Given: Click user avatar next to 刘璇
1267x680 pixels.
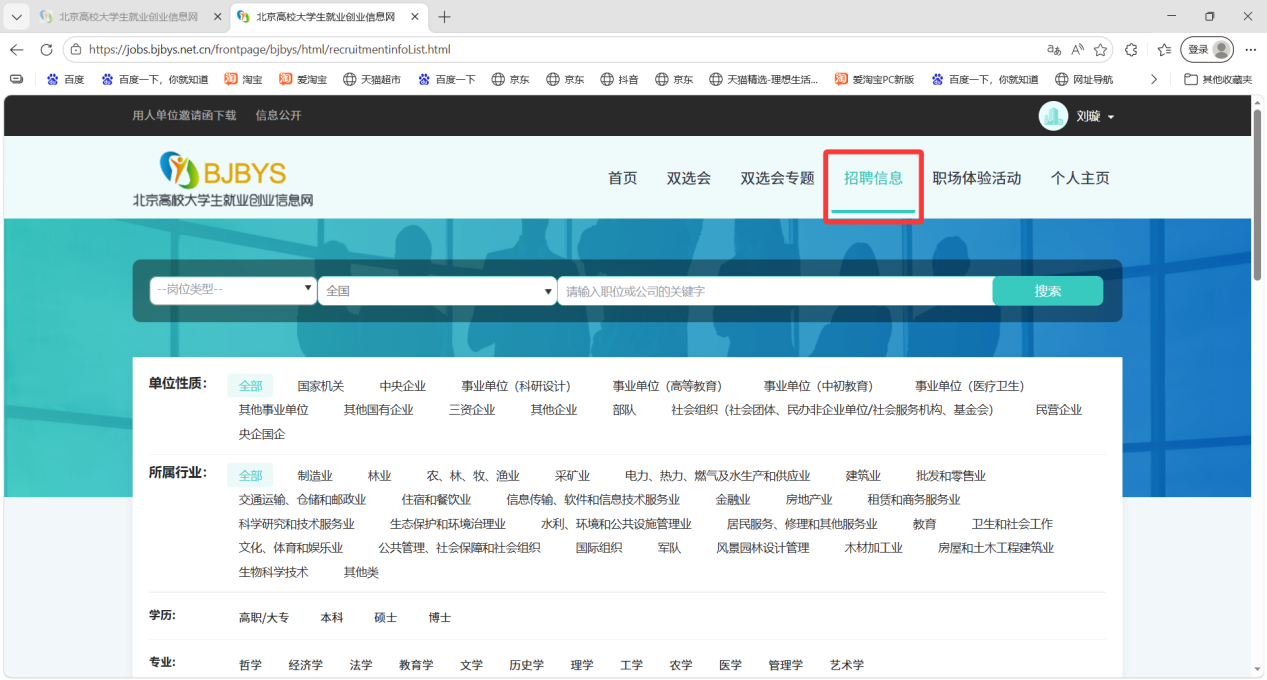Looking at the screenshot, I should coord(1053,116).
